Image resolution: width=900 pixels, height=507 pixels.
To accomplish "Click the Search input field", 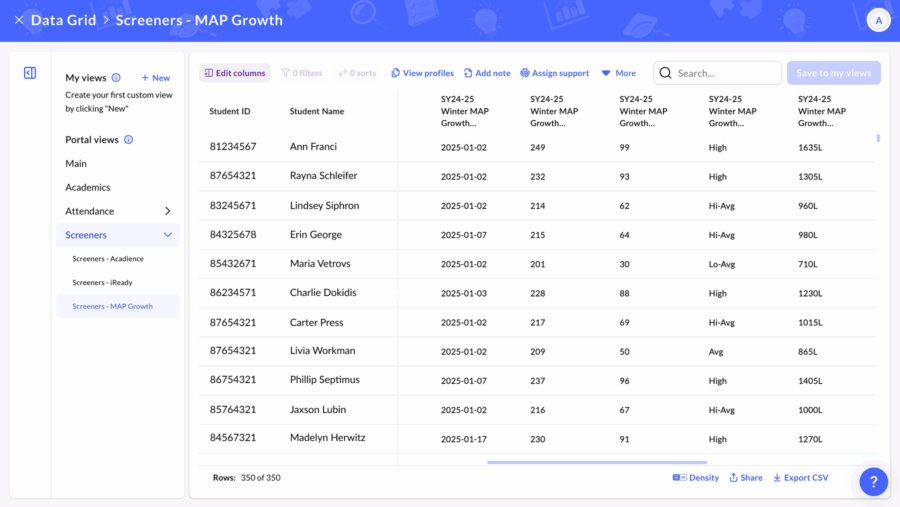I will (725, 73).
